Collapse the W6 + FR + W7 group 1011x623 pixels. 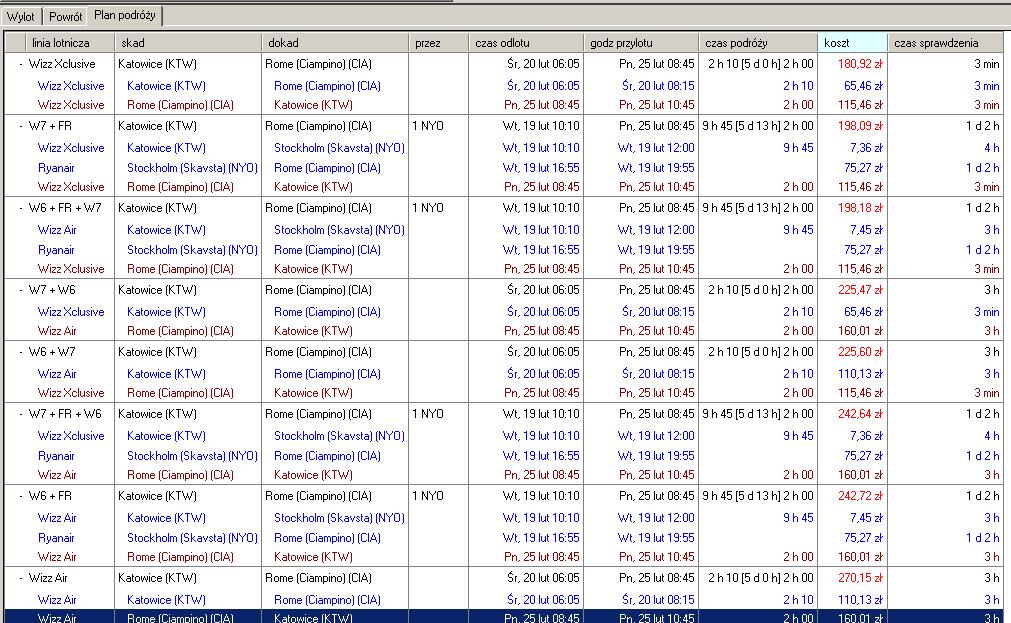(21, 208)
